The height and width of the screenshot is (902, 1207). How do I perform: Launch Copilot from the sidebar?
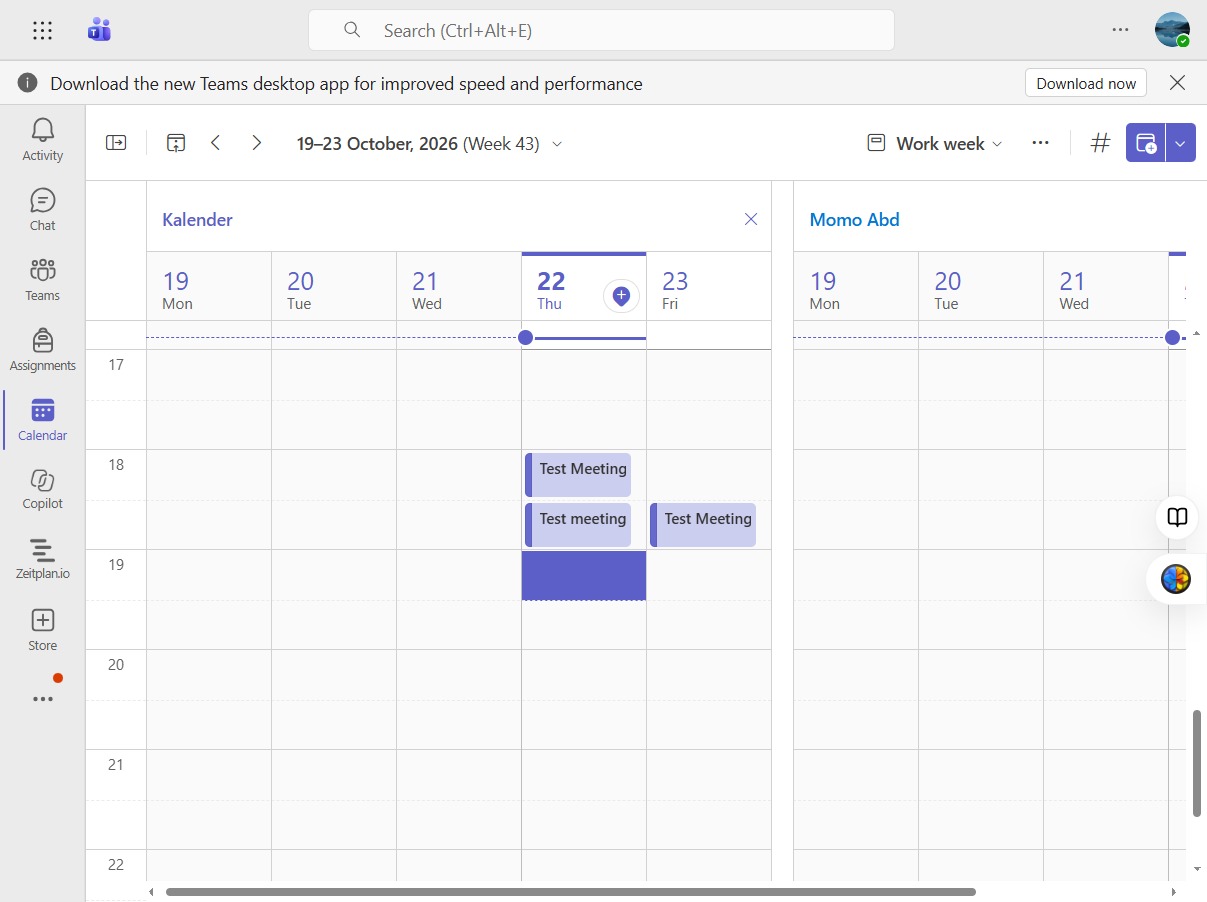(x=43, y=489)
